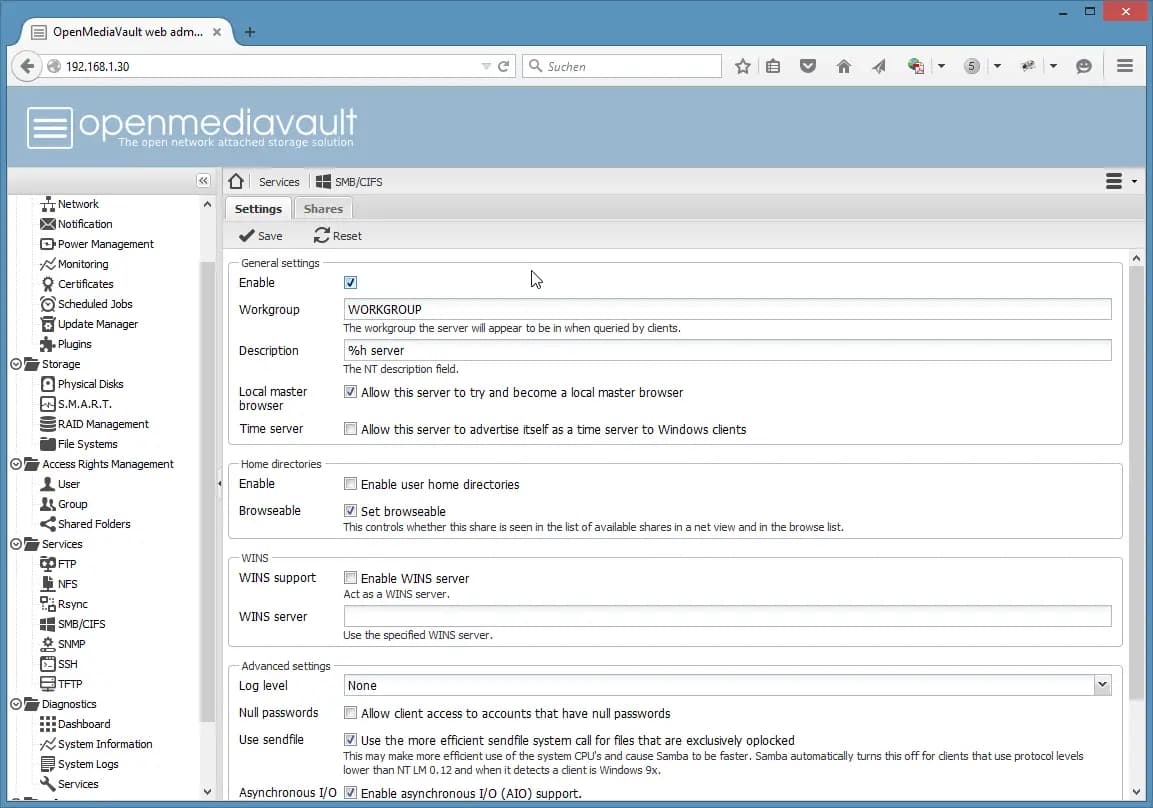
Task: Open the Log level dropdown
Action: tap(1102, 685)
